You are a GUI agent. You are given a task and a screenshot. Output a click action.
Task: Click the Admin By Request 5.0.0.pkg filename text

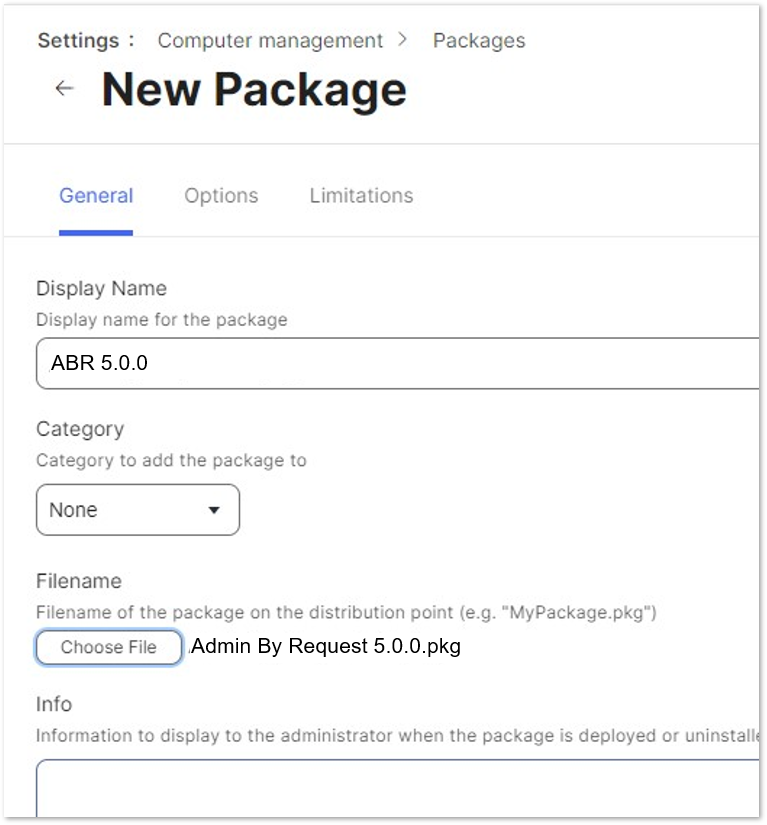pyautogui.click(x=326, y=646)
